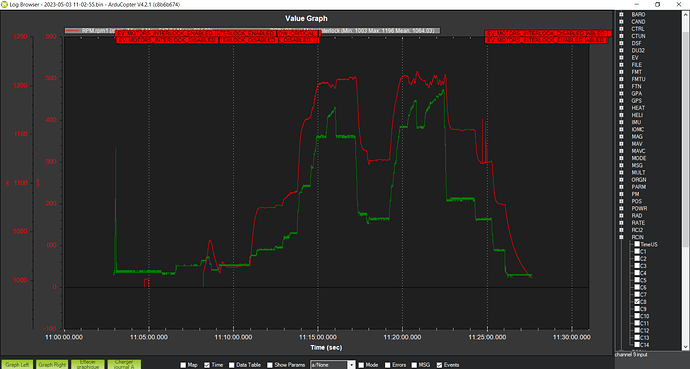Click the RPM legend color line
690x369 pixels.
73,31
